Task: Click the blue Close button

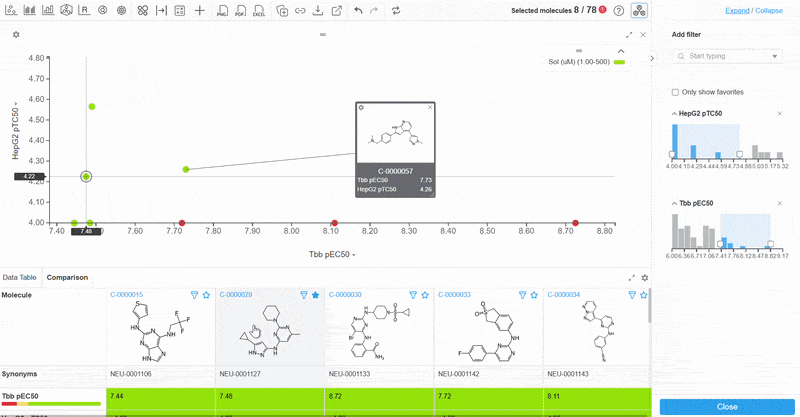Action: [x=727, y=407]
